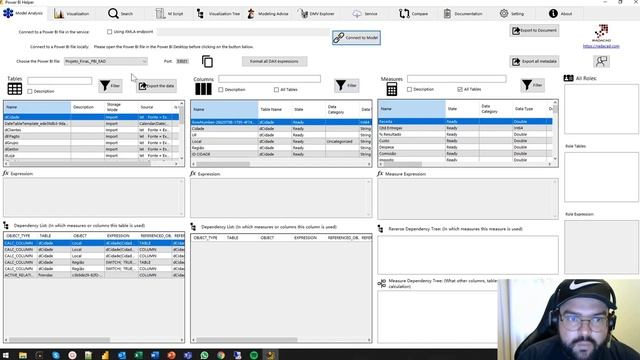Select Região row in Columns list
The width and height of the screenshot is (640, 360).
coord(281,148)
